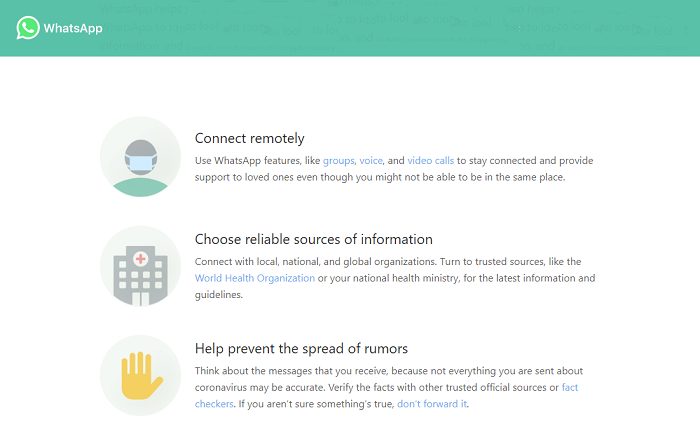This screenshot has width=700, height=434.
Task: Click the green header banner
Action: pyautogui.click(x=350, y=28)
